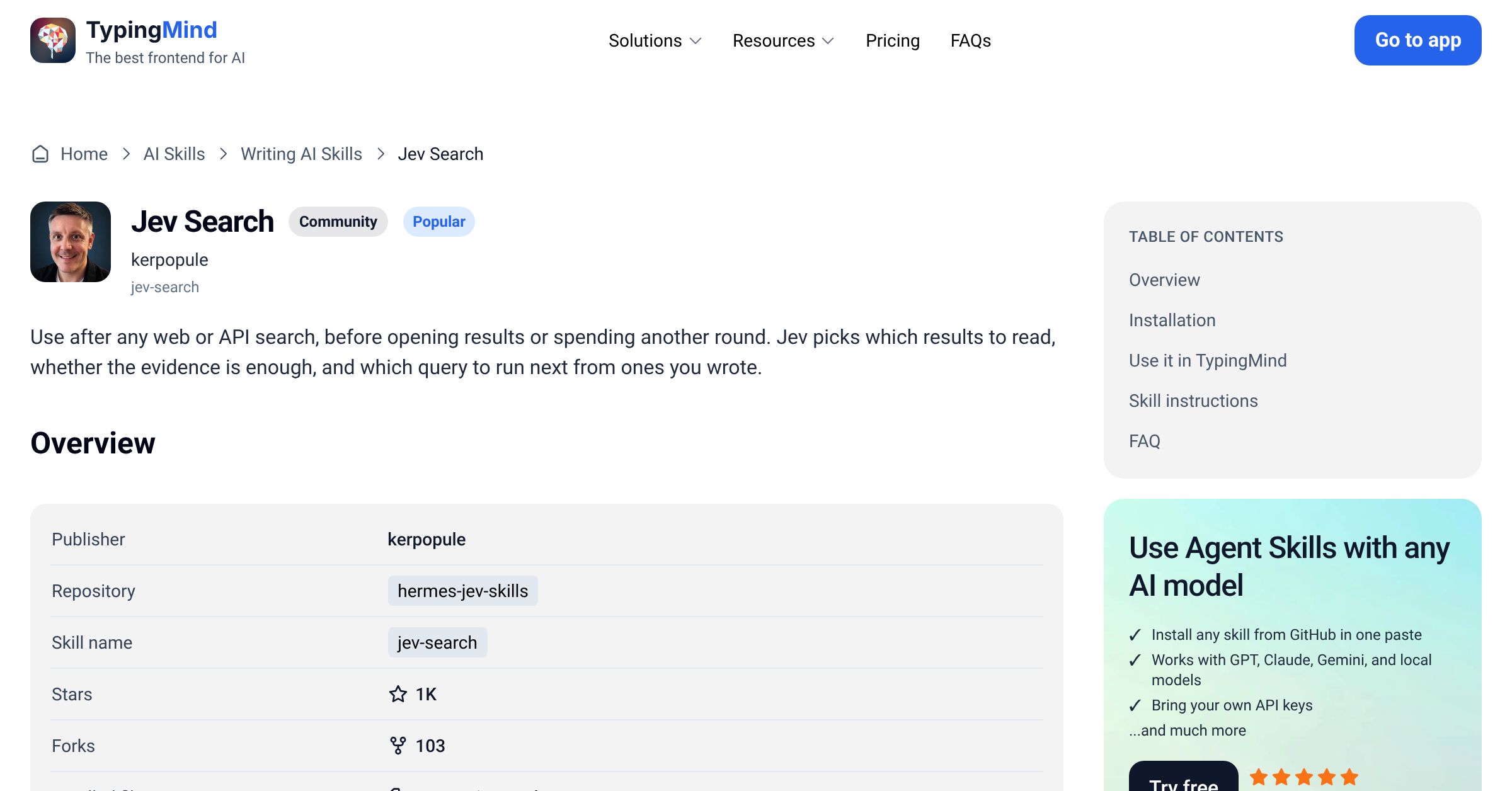Click kerpopule value in the Publisher row
Image resolution: width=1512 pixels, height=791 pixels.
[427, 539]
